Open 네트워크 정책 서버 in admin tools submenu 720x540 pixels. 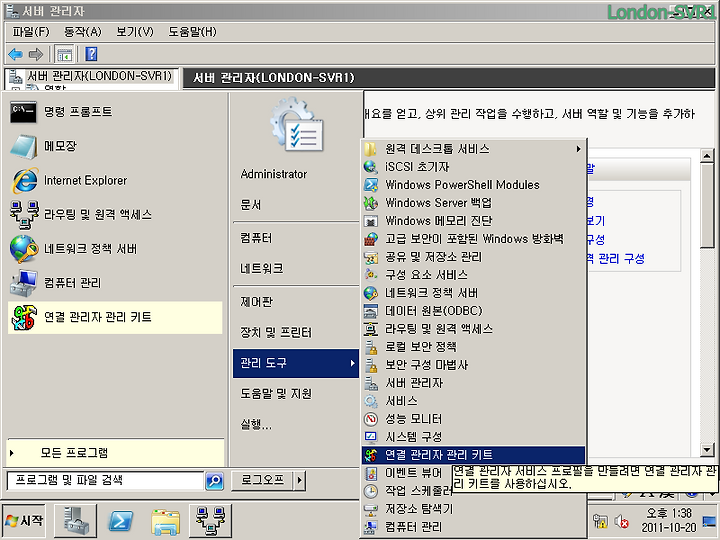tap(473, 293)
